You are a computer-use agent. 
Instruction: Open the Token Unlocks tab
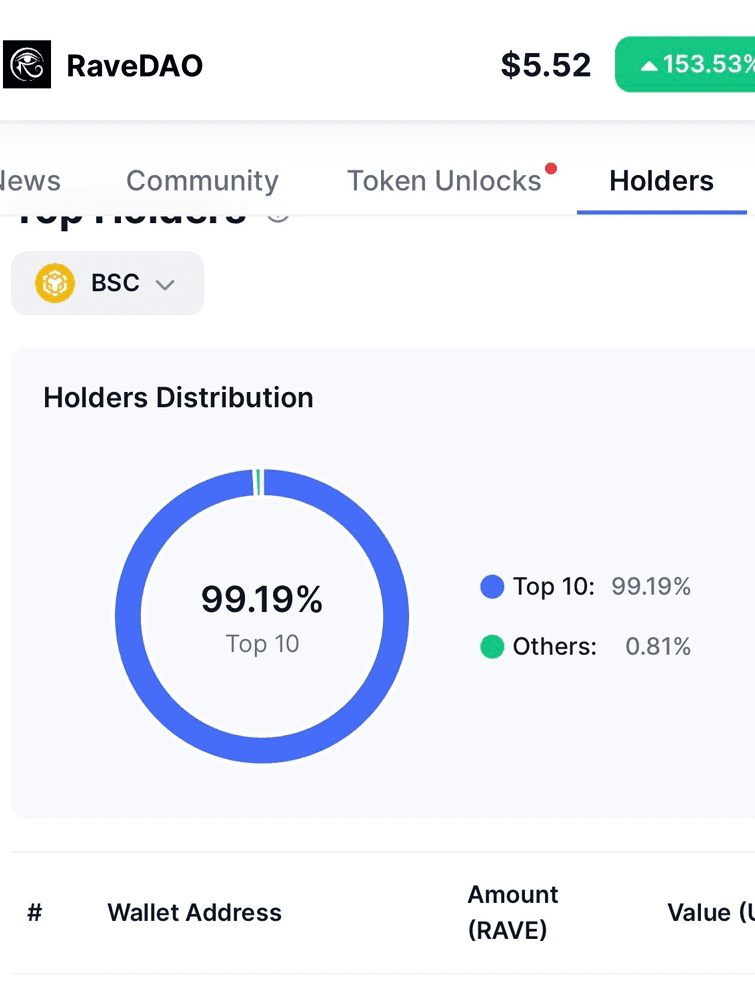(x=445, y=181)
